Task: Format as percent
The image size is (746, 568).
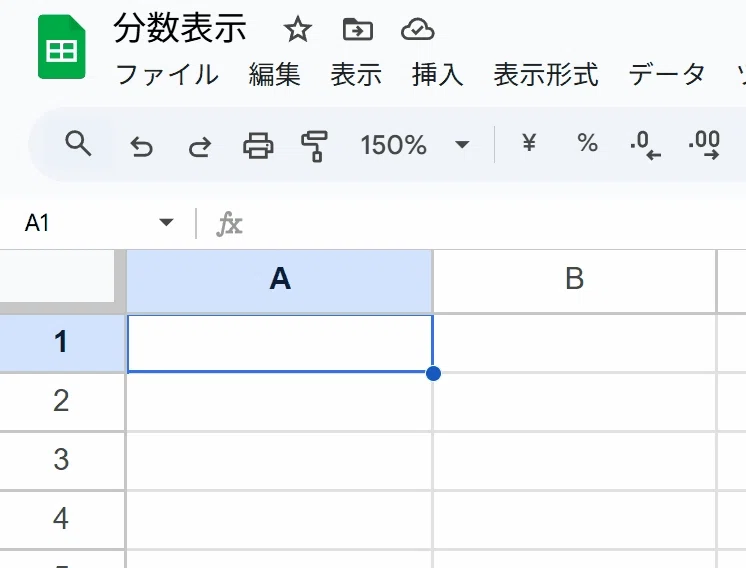Action: (x=587, y=142)
